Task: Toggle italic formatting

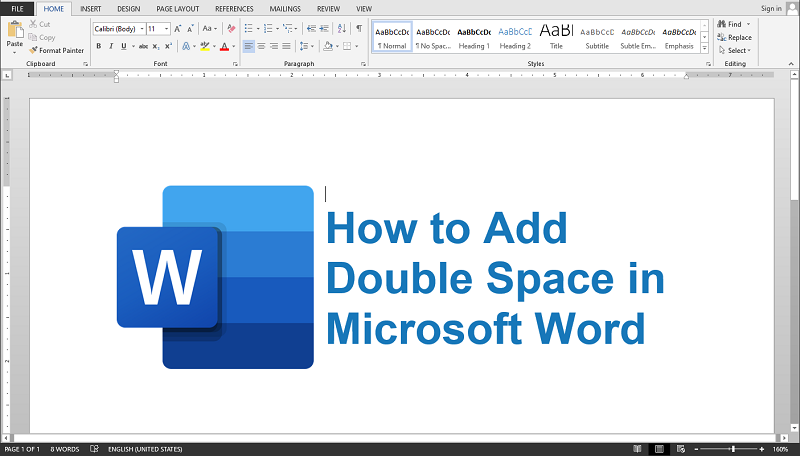Action: pos(111,46)
